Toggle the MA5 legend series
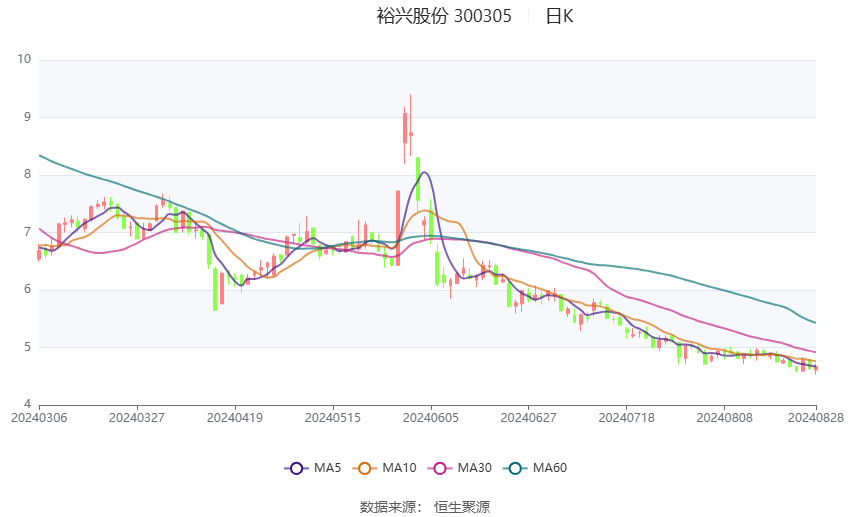This screenshot has height=517, width=850. coord(313,468)
